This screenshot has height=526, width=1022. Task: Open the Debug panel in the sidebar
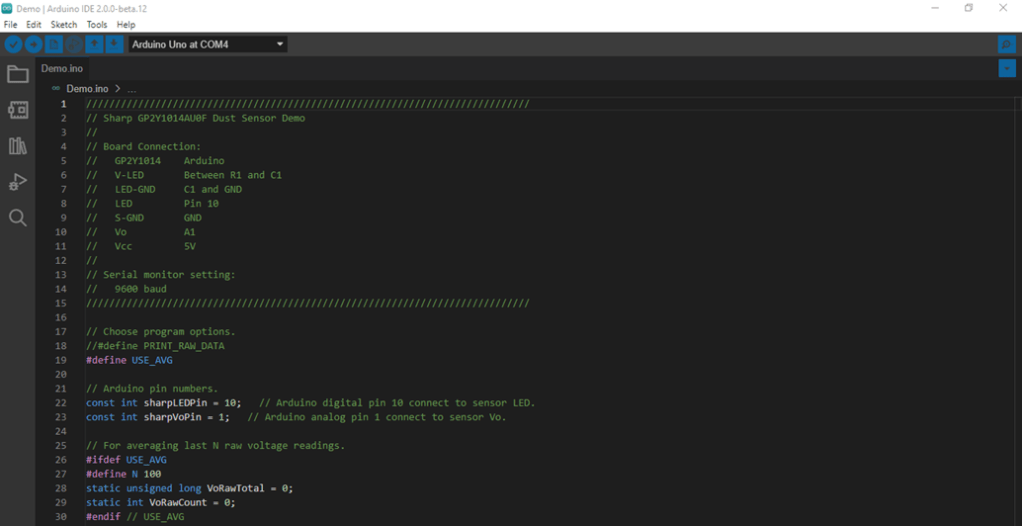[x=17, y=182]
